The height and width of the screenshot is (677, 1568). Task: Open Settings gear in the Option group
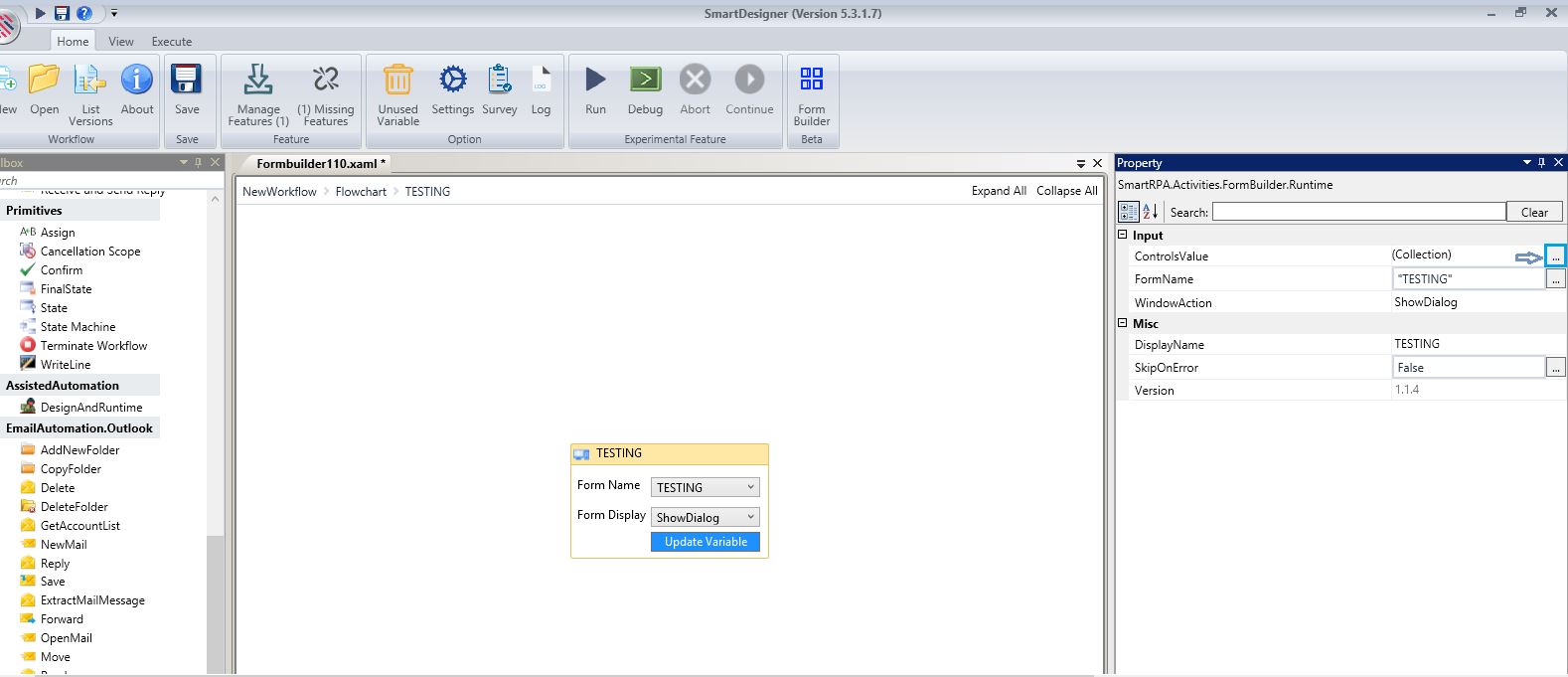point(452,80)
